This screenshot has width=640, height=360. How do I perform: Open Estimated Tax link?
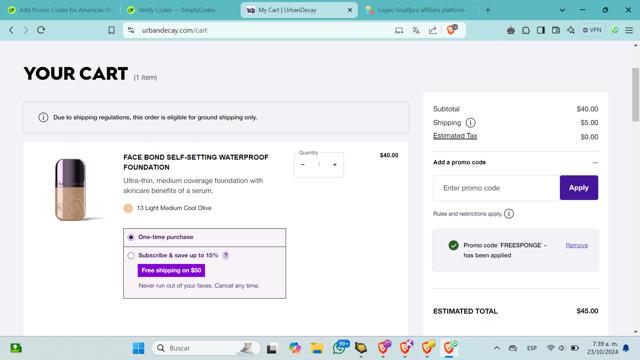[455, 136]
